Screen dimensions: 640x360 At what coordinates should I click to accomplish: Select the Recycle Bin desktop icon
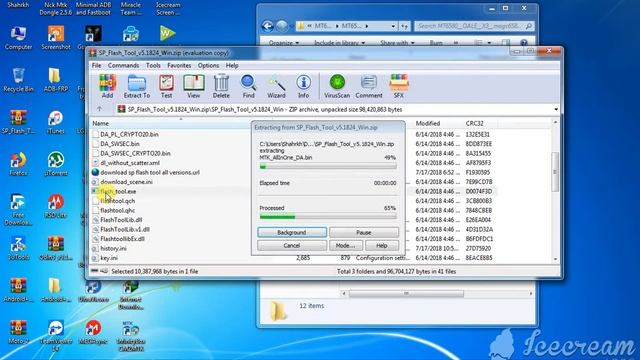click(18, 80)
